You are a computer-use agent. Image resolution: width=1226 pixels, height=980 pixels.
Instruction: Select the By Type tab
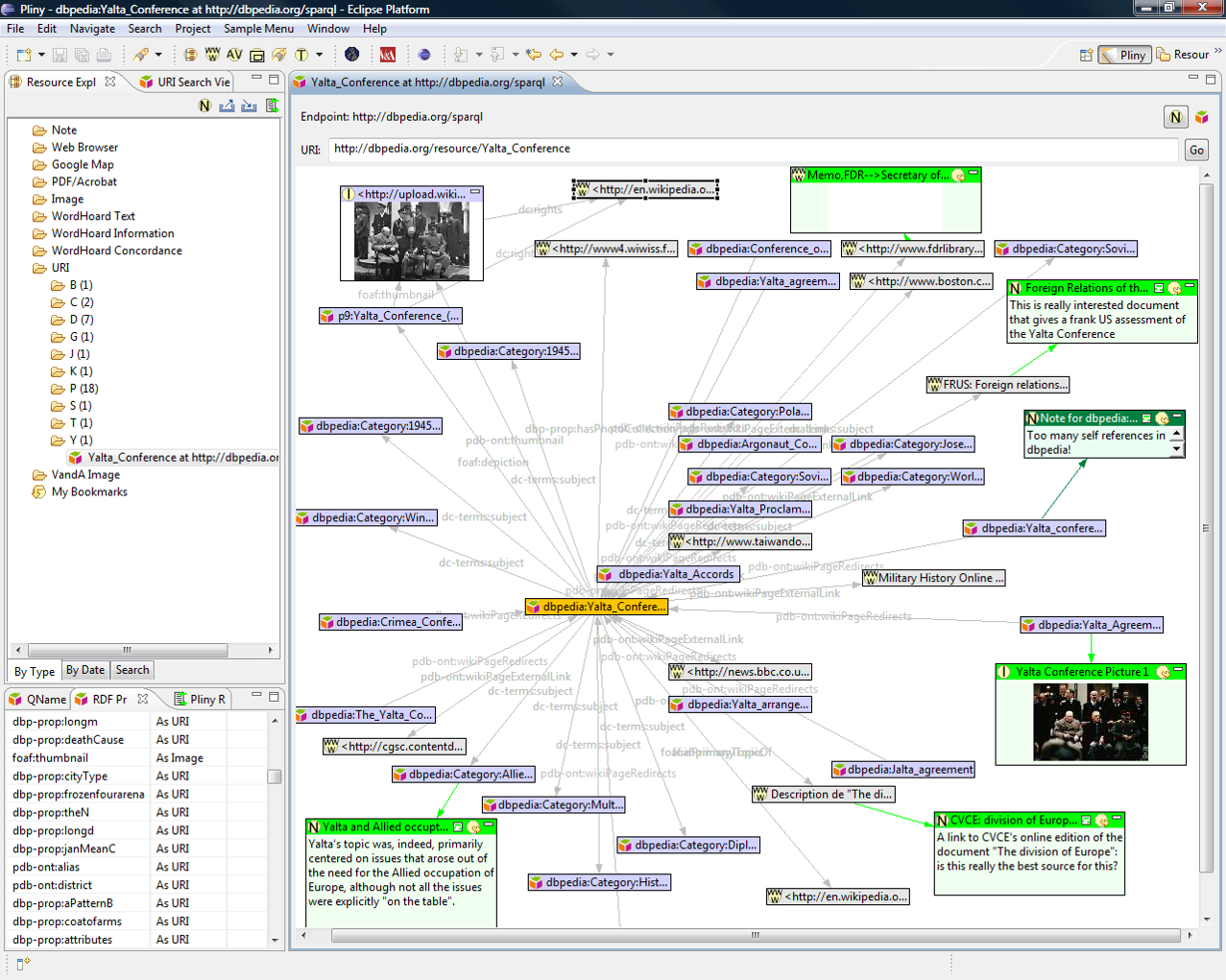pyautogui.click(x=35, y=672)
